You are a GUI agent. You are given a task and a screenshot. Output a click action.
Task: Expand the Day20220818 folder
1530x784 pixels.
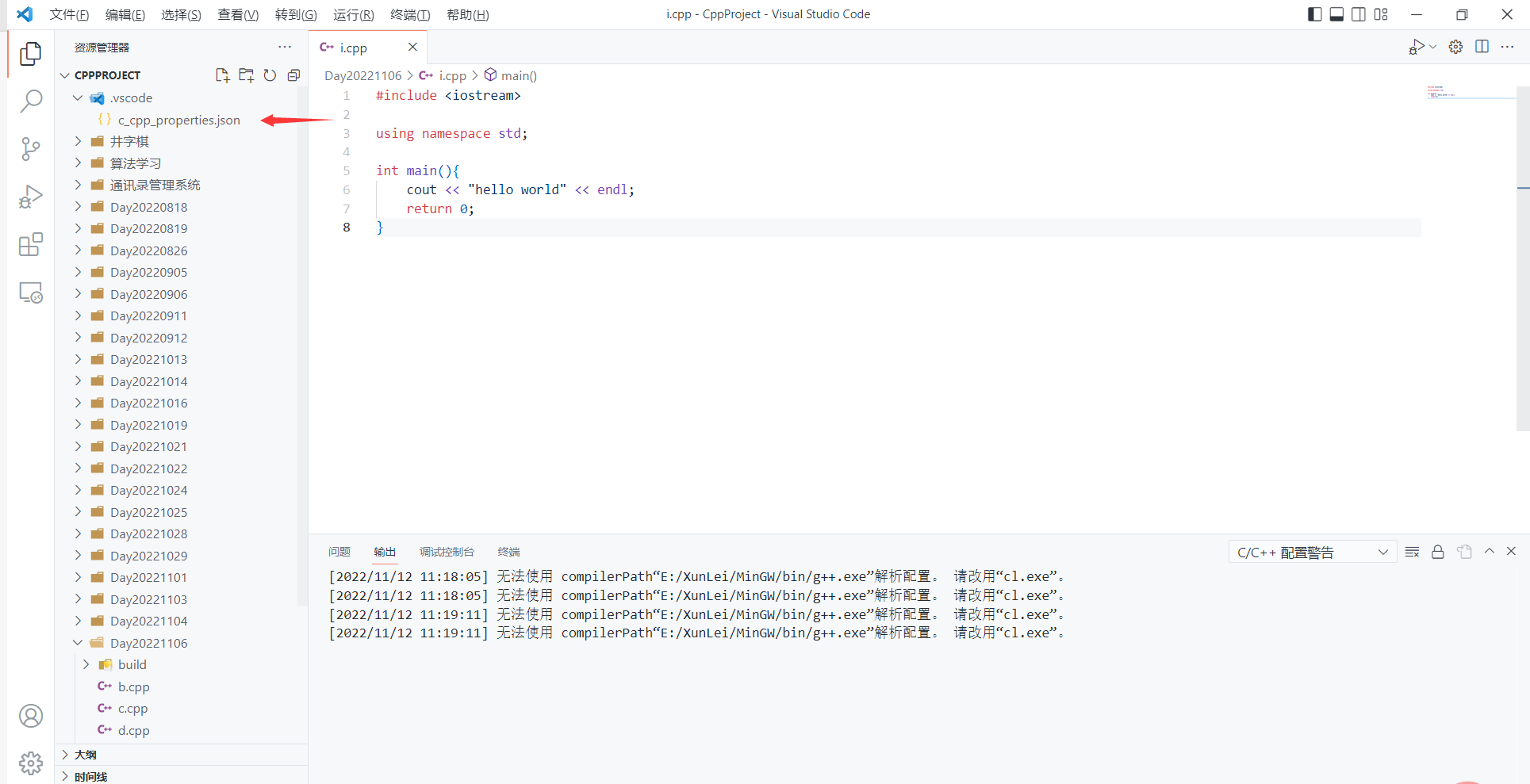(78, 207)
